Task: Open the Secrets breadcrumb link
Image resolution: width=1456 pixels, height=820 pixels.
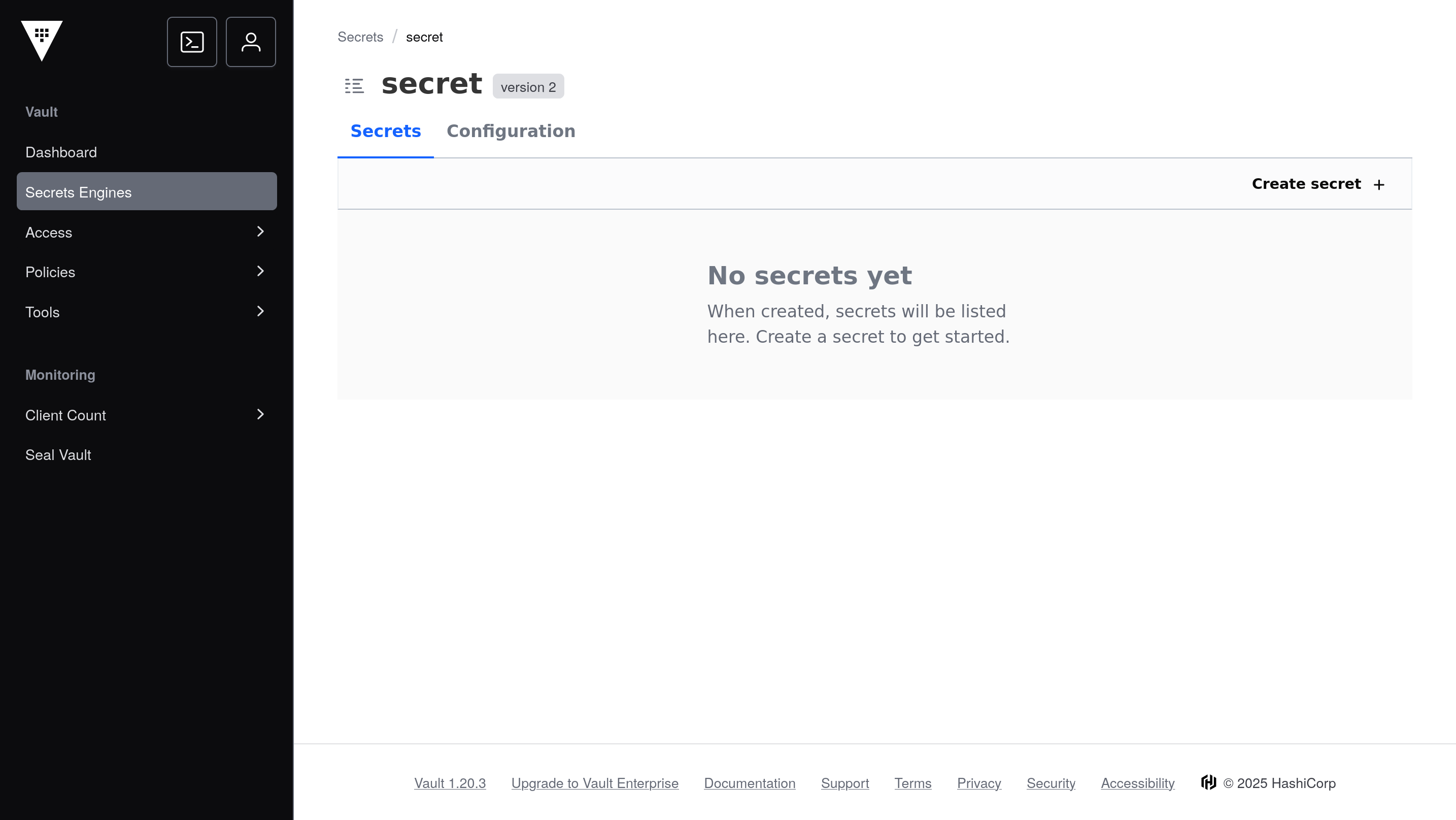Action: [359, 36]
